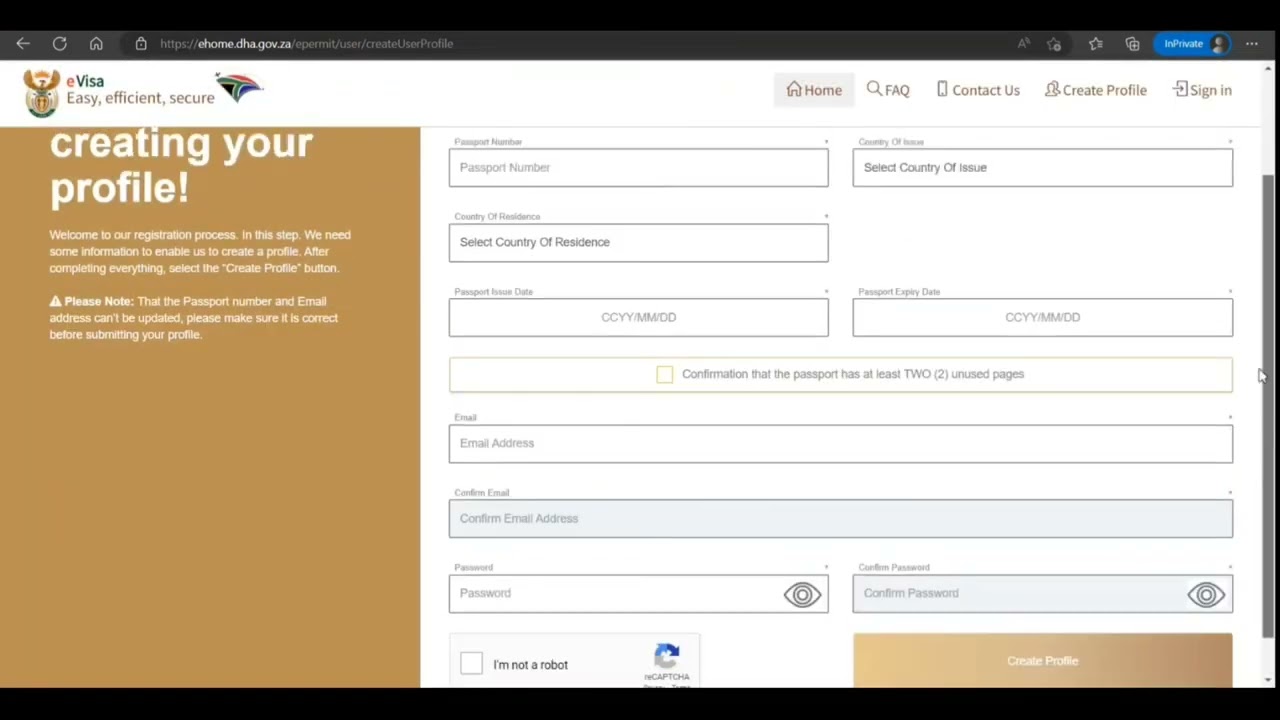1280x720 pixels.
Task: Select Create Profile in navigation bar
Action: pyautogui.click(x=1096, y=90)
